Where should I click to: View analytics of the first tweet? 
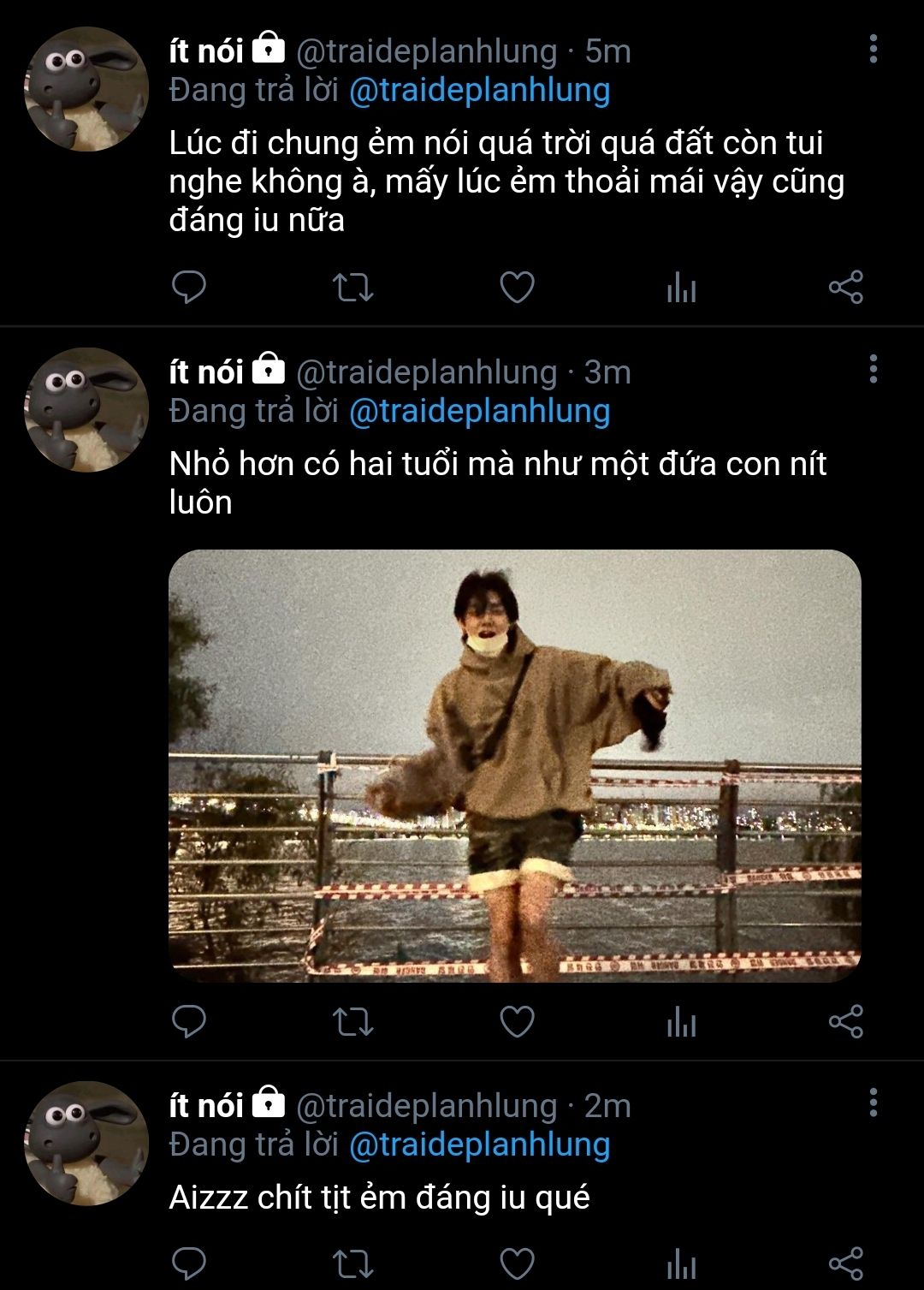(681, 287)
